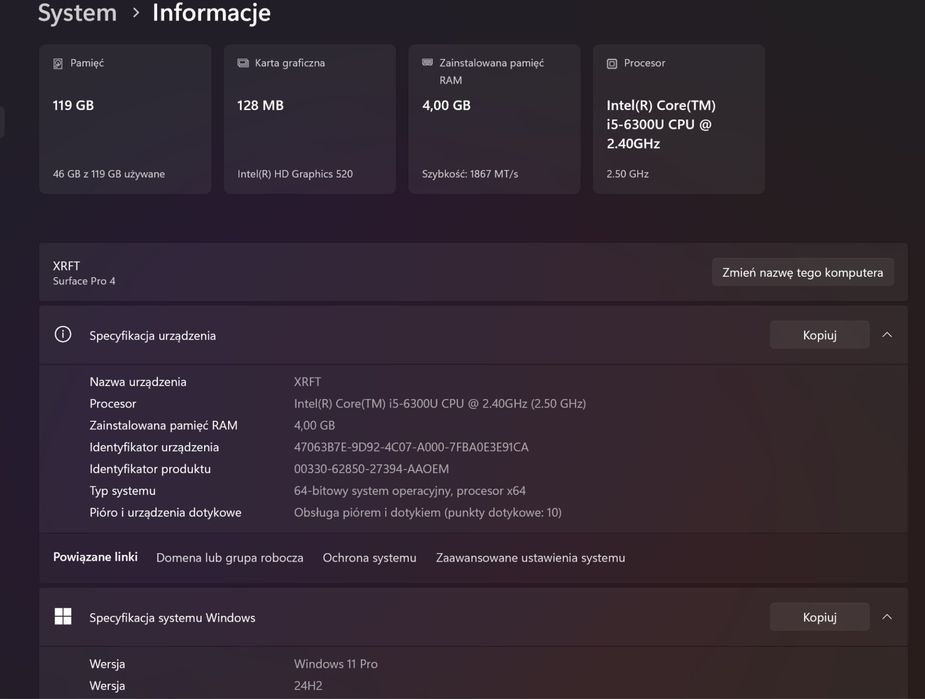Open Domena lub grupa robocza link
This screenshot has width=925, height=699.
(229, 557)
